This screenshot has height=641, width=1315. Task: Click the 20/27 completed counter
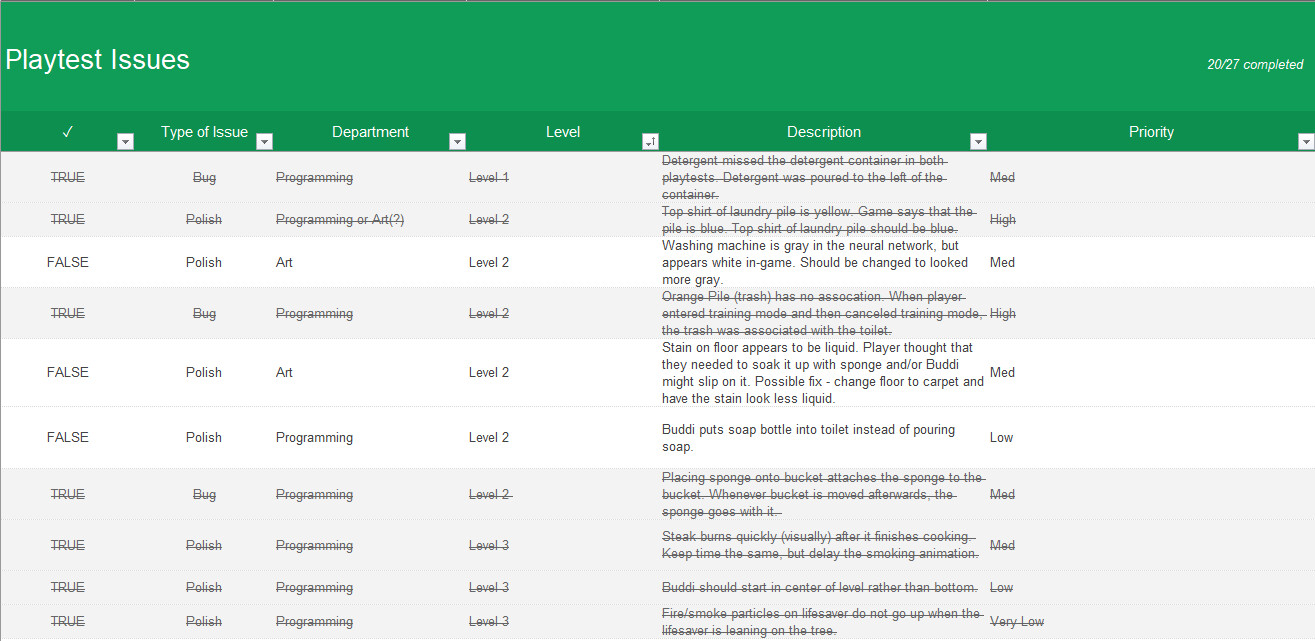[1254, 65]
